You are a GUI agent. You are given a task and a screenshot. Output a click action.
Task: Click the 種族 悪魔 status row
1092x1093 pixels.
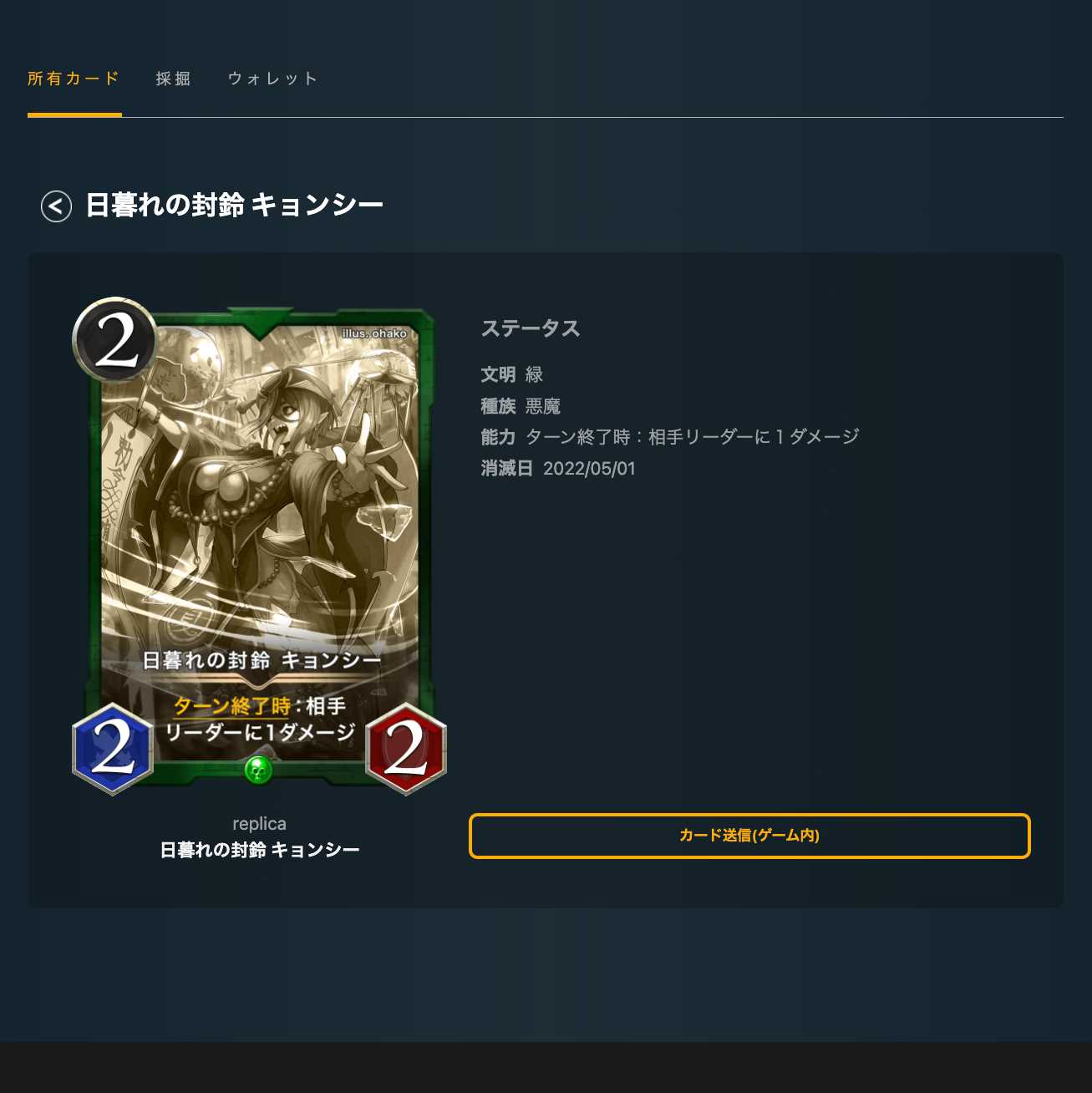(x=521, y=406)
